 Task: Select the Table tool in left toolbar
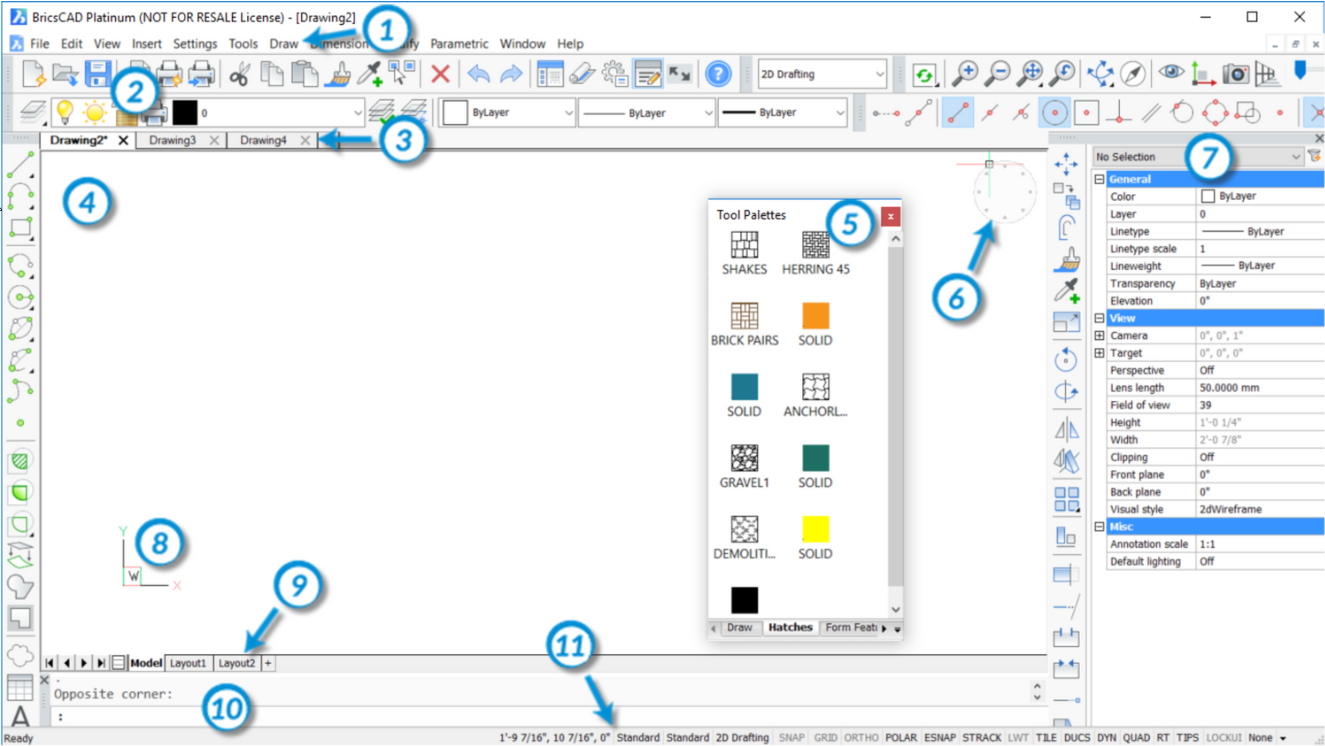[20, 687]
